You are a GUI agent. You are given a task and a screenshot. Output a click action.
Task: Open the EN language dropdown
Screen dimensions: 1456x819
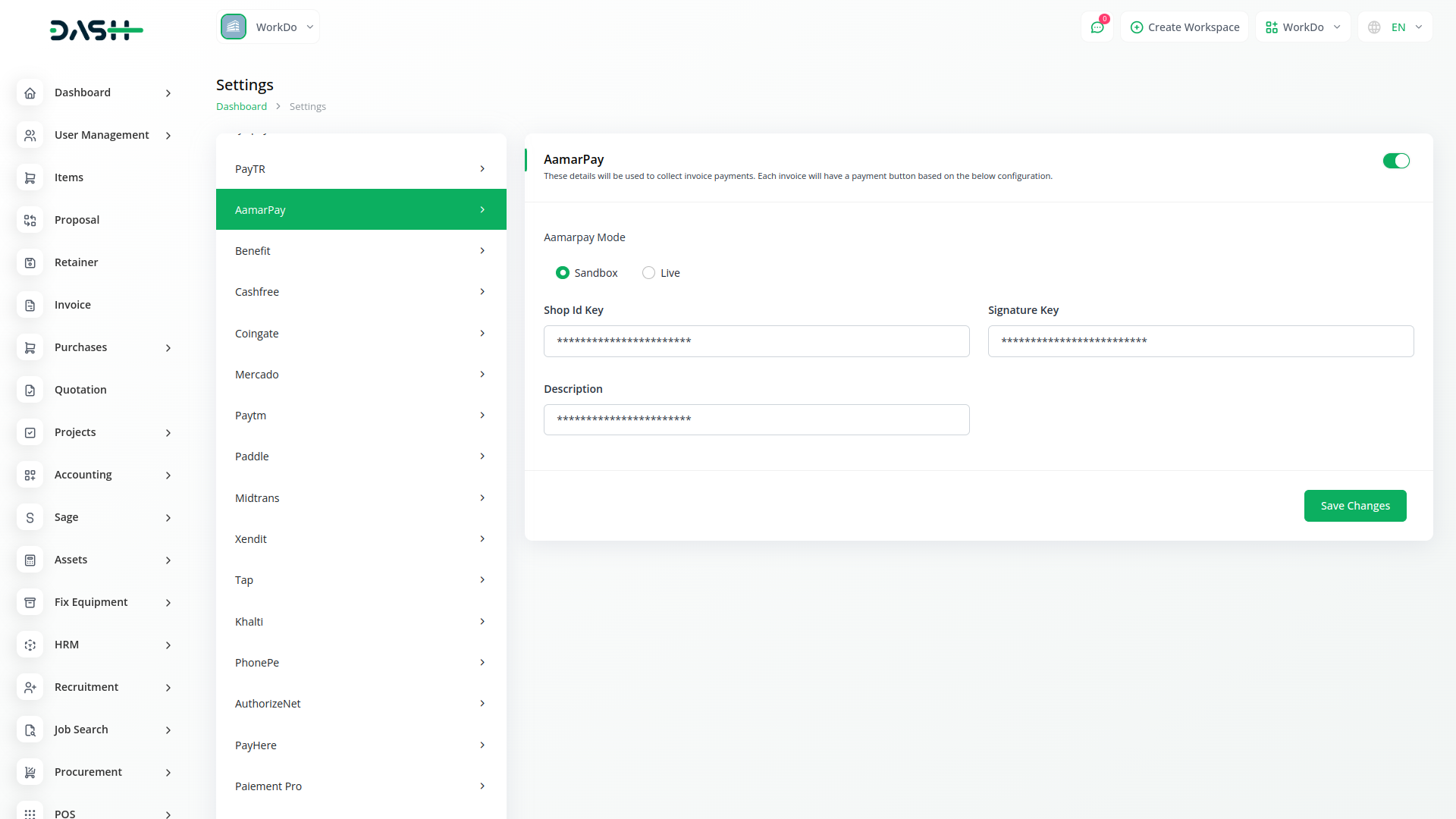[1395, 27]
